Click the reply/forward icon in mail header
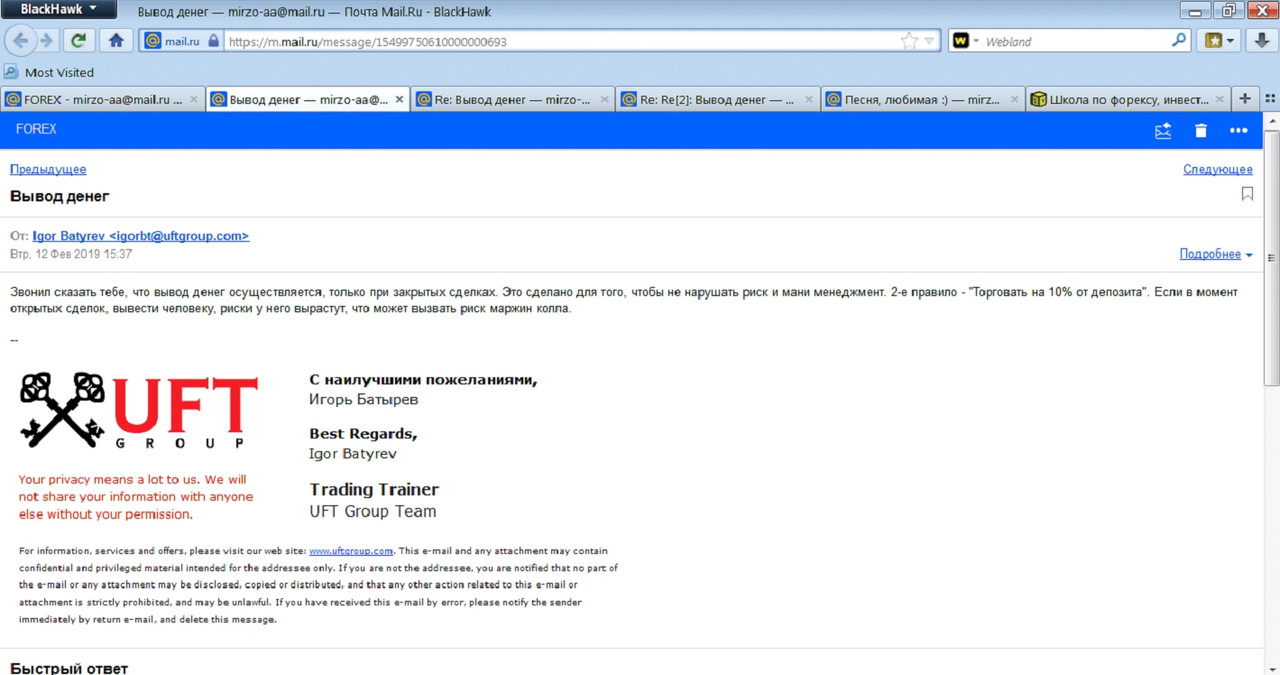1280x675 pixels. (x=1163, y=130)
